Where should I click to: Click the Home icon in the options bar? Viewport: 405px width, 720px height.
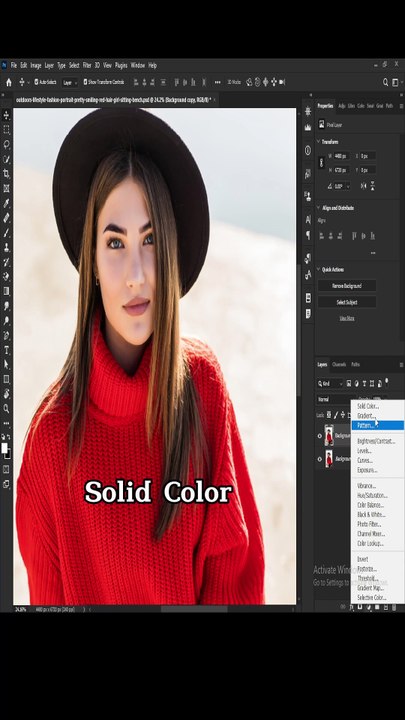click(x=8, y=82)
